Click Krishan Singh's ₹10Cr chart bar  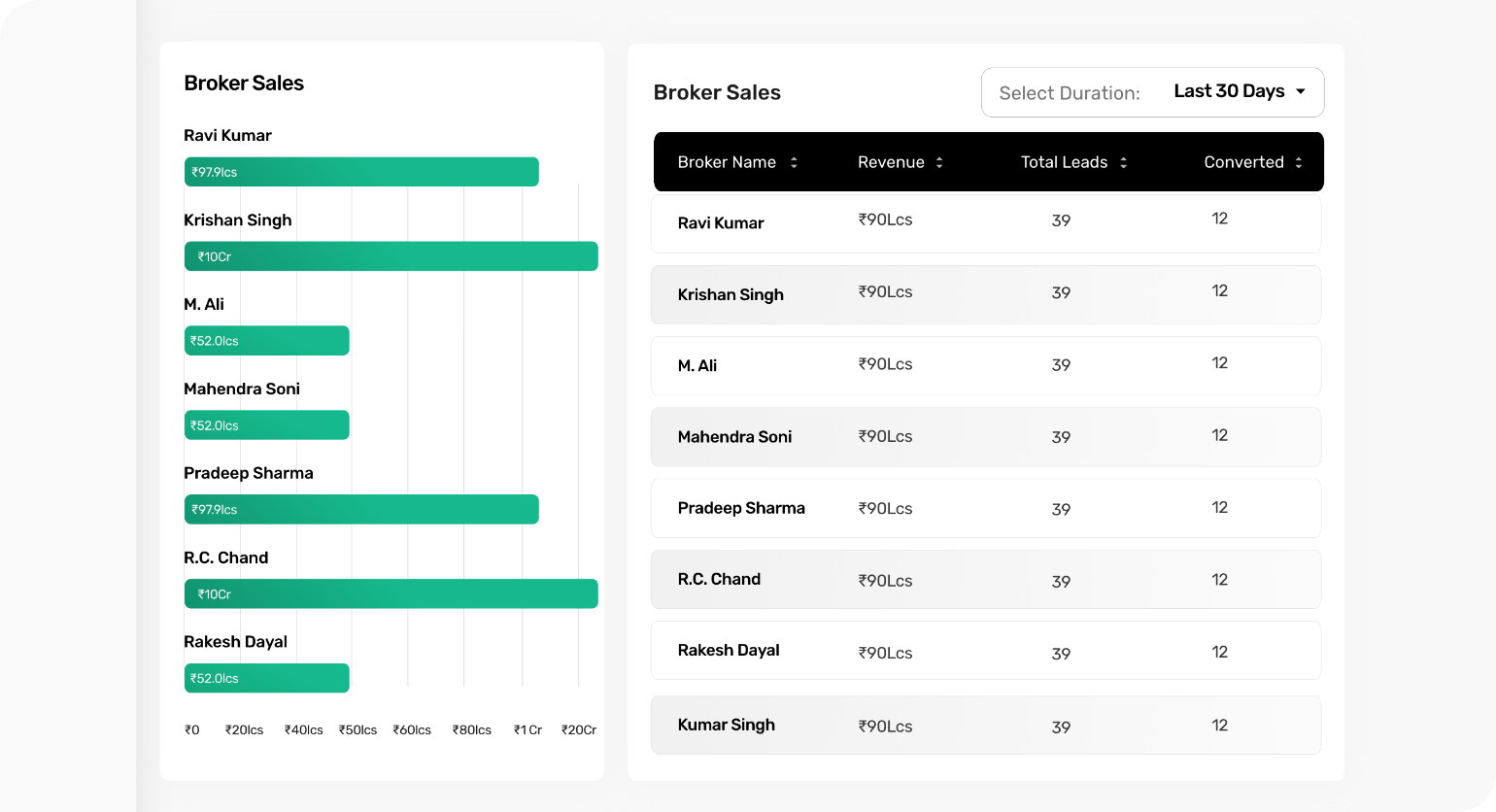(391, 256)
